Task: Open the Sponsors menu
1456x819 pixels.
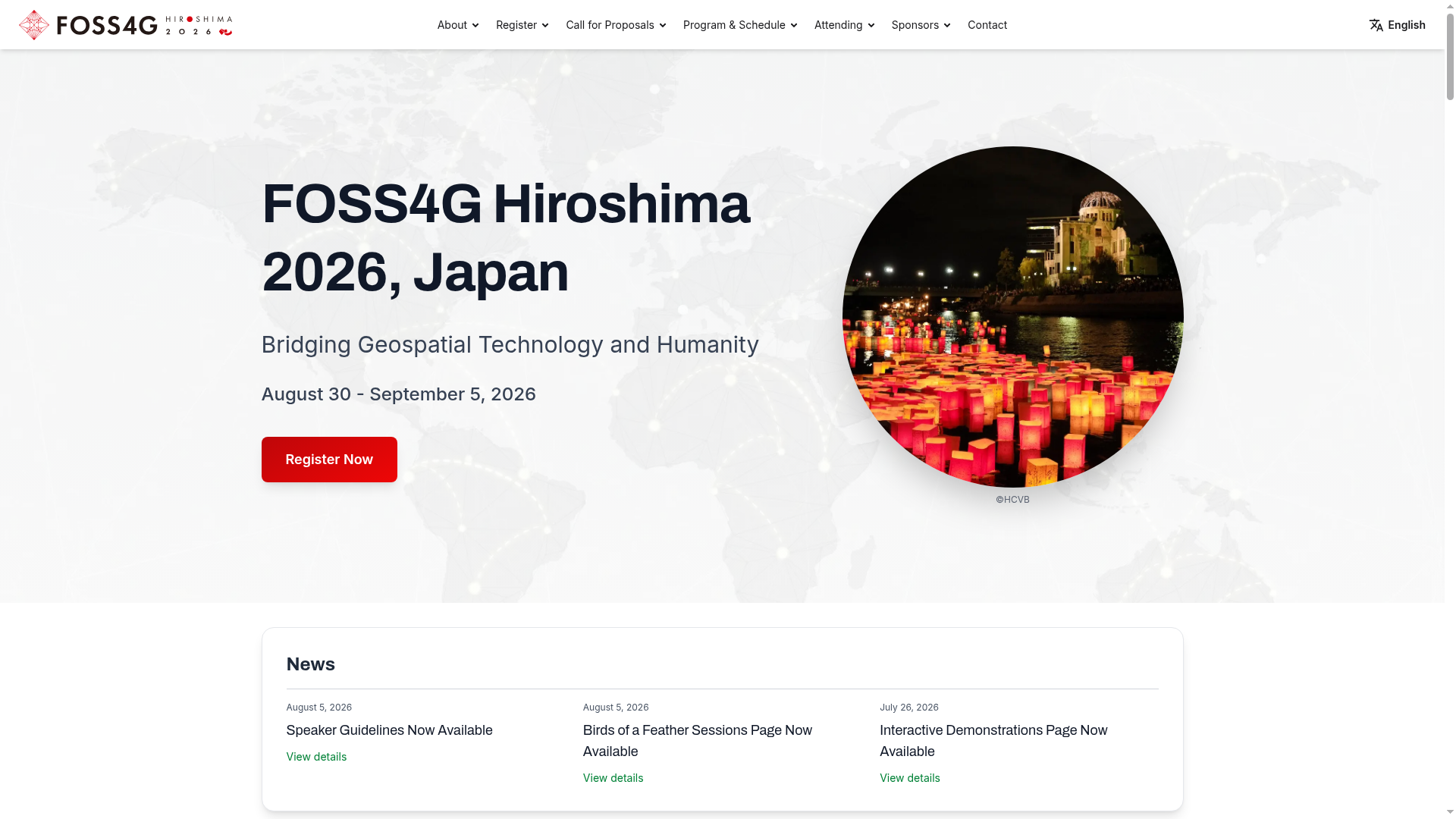Action: tap(921, 25)
